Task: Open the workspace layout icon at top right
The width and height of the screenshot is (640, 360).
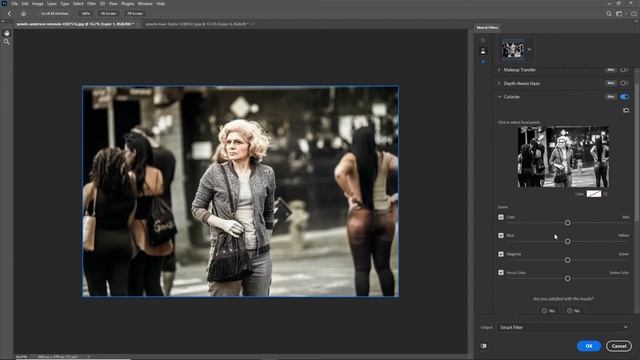Action: 620,13
